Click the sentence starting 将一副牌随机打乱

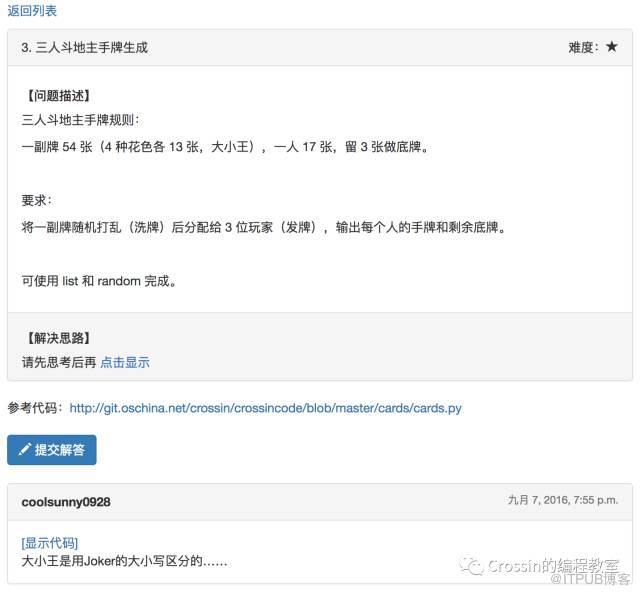point(264,227)
